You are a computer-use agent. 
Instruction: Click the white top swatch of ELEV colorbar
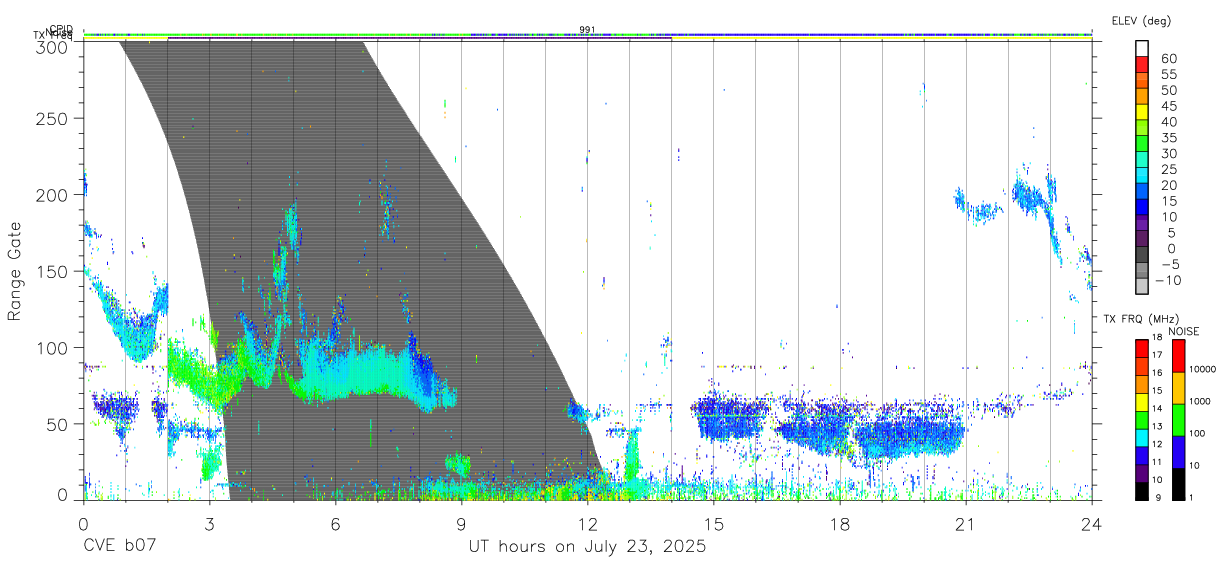[x=1142, y=49]
